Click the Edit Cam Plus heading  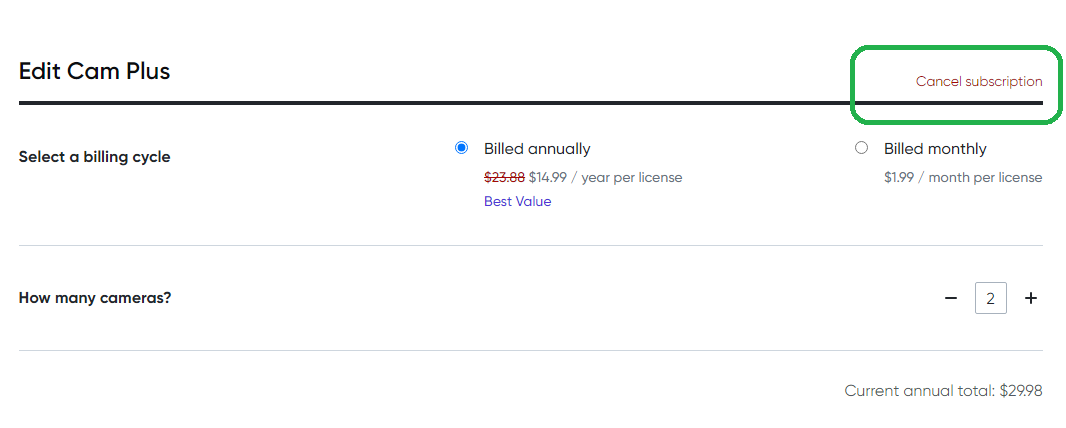(94, 71)
